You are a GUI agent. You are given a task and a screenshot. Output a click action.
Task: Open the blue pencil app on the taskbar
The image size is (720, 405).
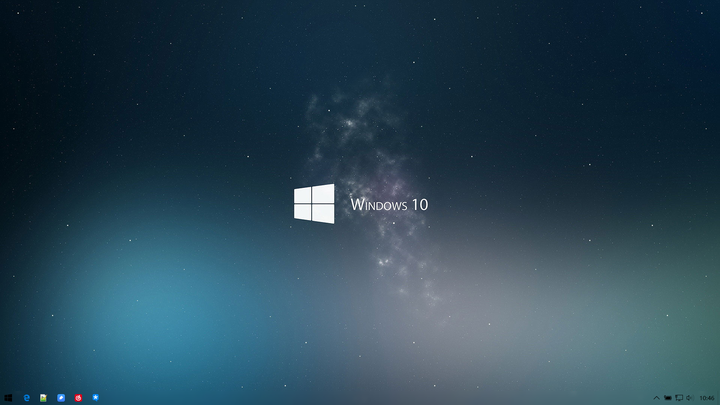pos(61,398)
